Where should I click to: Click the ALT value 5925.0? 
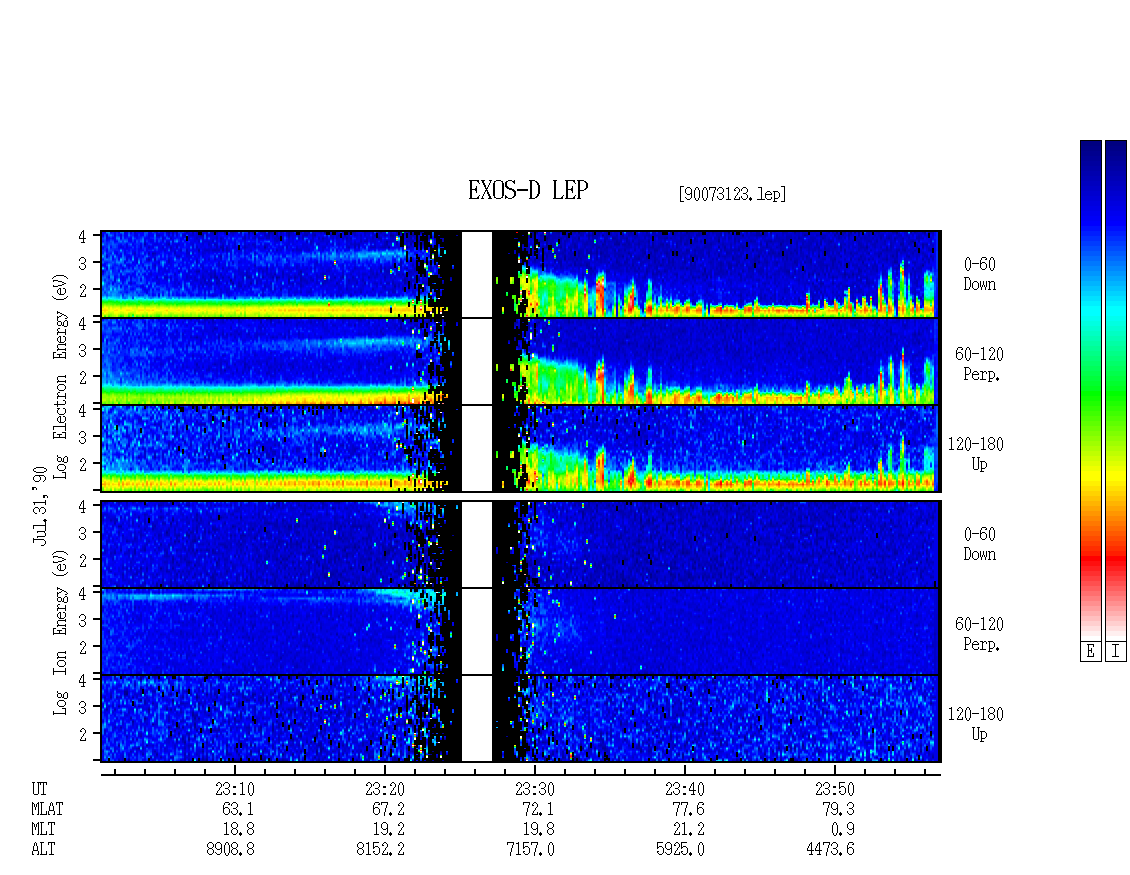pyautogui.click(x=680, y=850)
